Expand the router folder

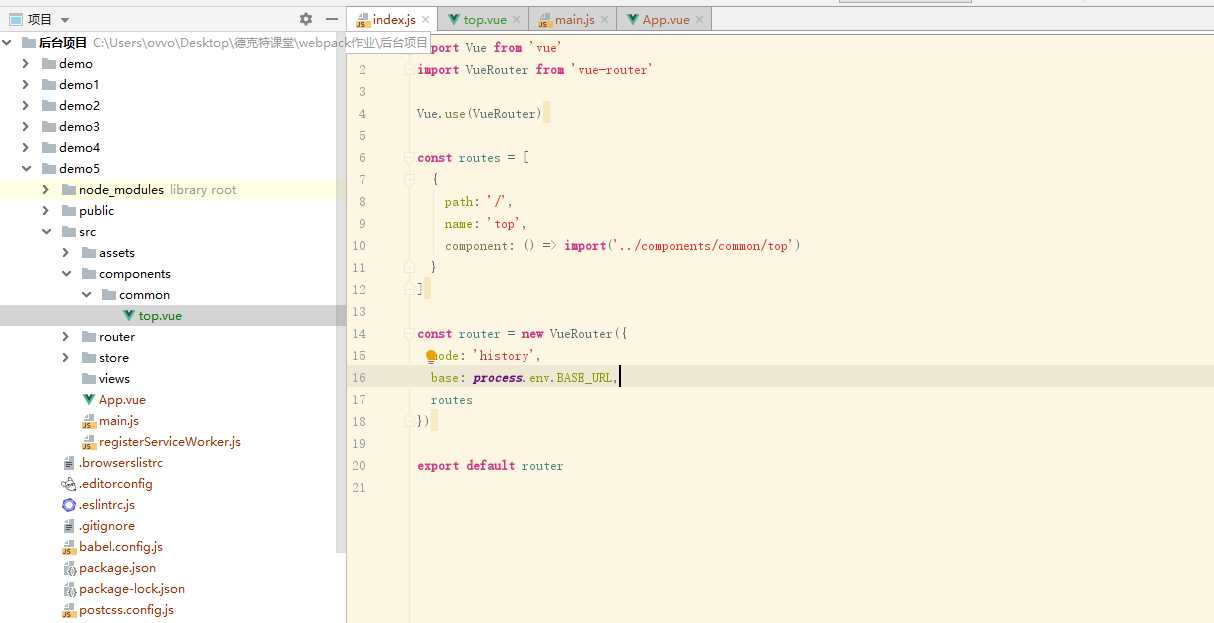(x=66, y=337)
